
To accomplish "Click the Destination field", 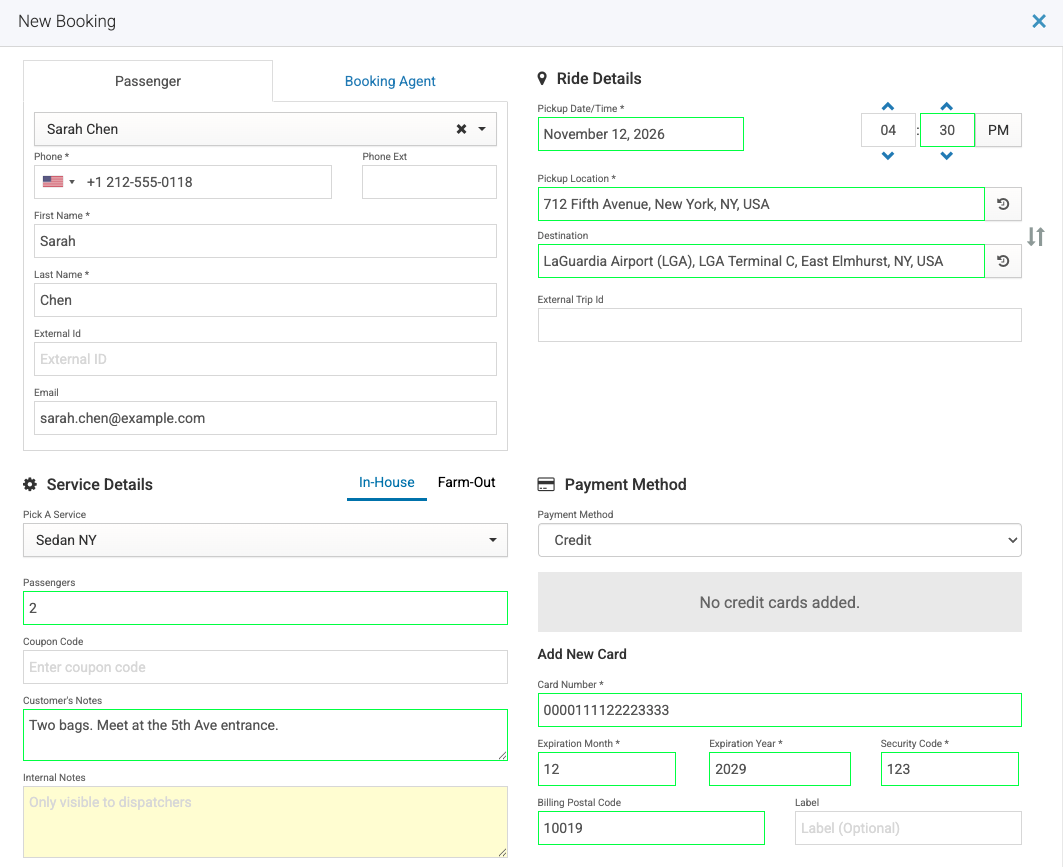I will 761,261.
